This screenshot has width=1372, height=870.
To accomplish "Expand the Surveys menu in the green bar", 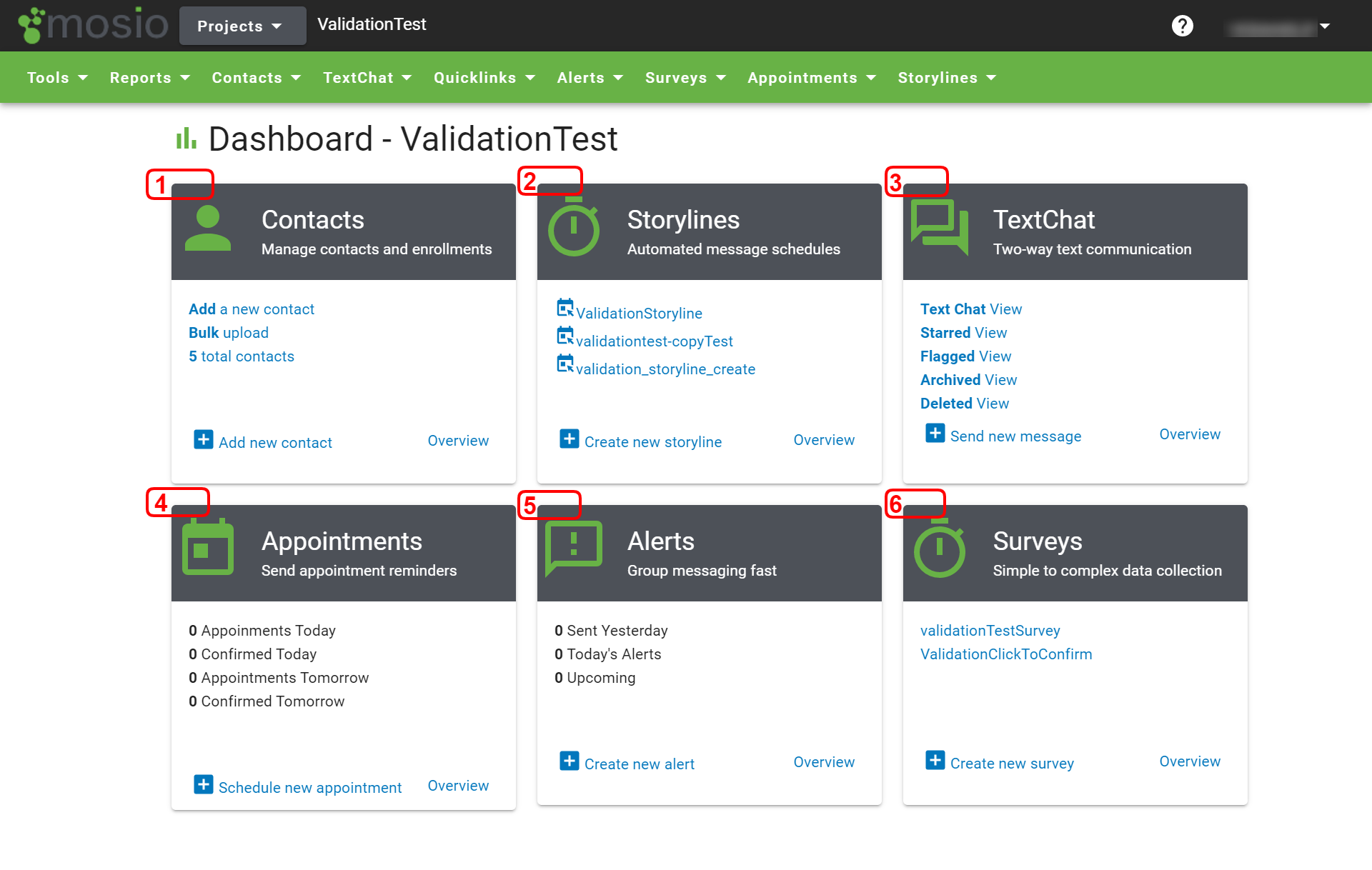I will [686, 77].
